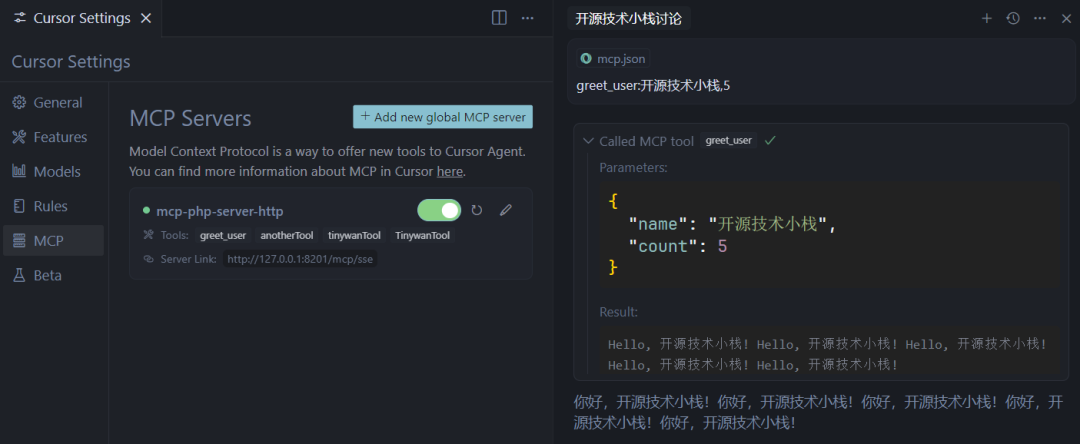The image size is (1080, 444).
Task: Click the greet_user badge in tool call
Action: point(729,140)
